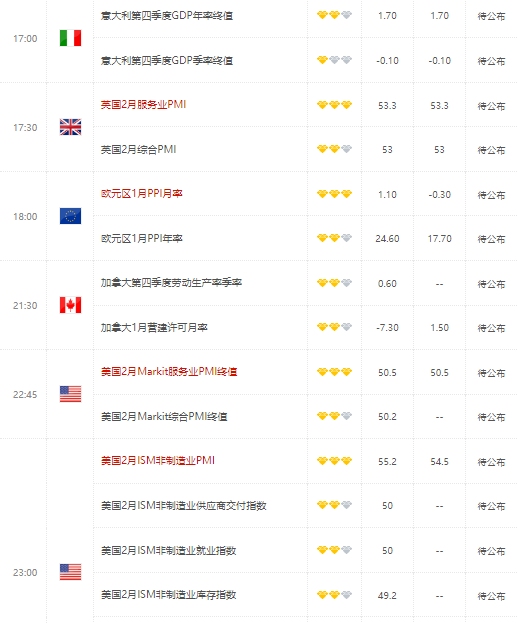Image resolution: width=517 pixels, height=623 pixels.
Task: Click 待公布 for 欧元区1月PPI年率
Action: pos(491,239)
